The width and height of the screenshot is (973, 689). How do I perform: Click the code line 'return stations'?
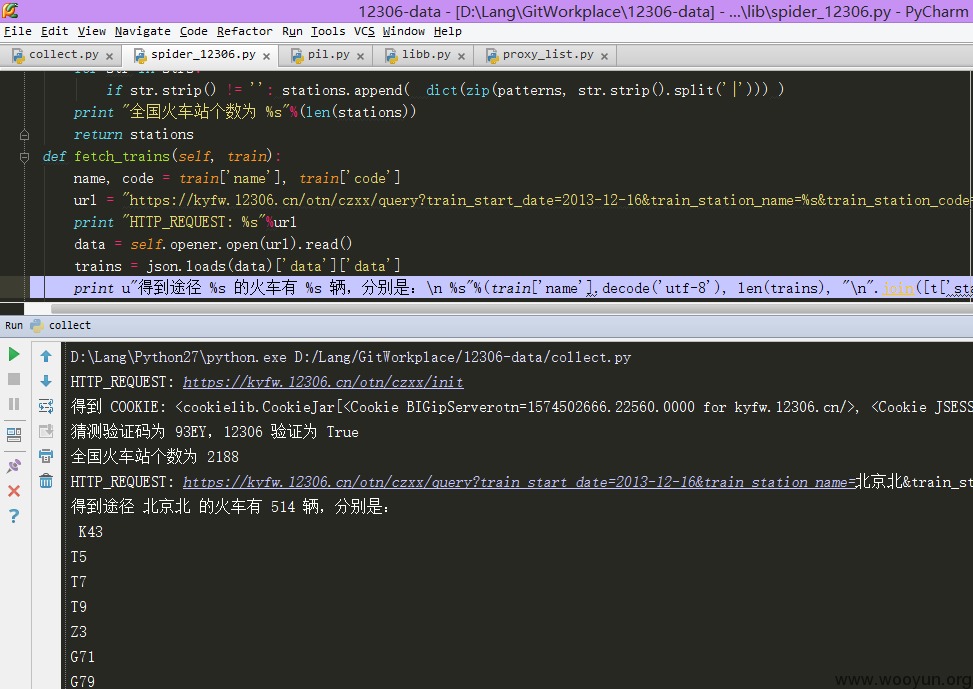133,135
